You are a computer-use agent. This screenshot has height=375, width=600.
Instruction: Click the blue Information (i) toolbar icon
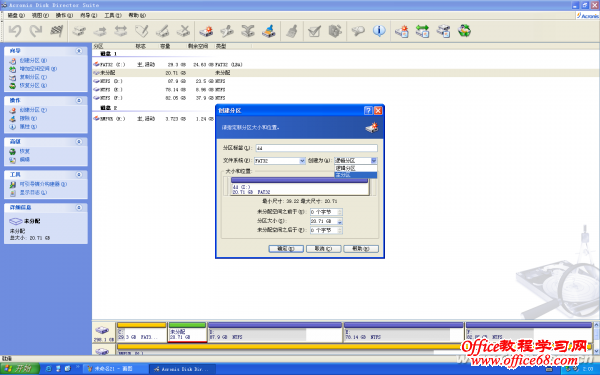tap(379, 31)
